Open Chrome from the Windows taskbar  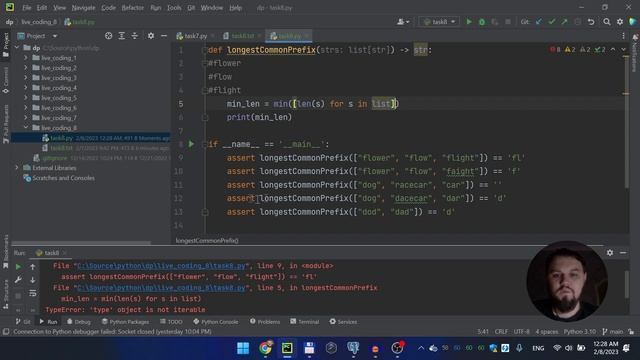[265, 348]
